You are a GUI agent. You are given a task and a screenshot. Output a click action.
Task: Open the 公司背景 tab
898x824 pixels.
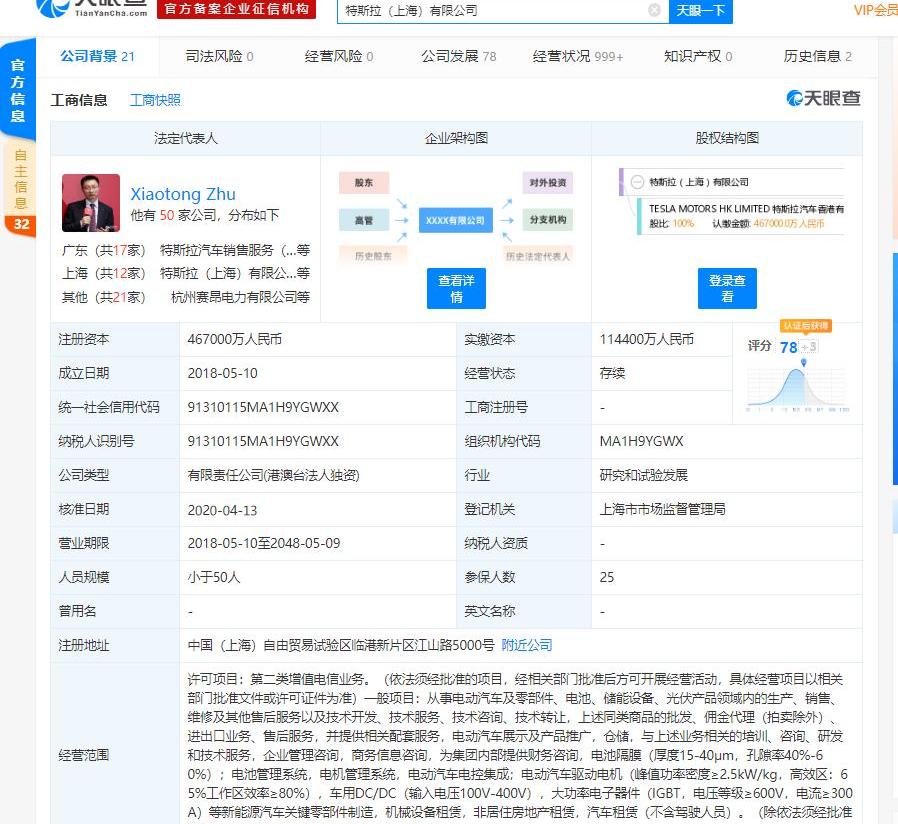coord(97,56)
